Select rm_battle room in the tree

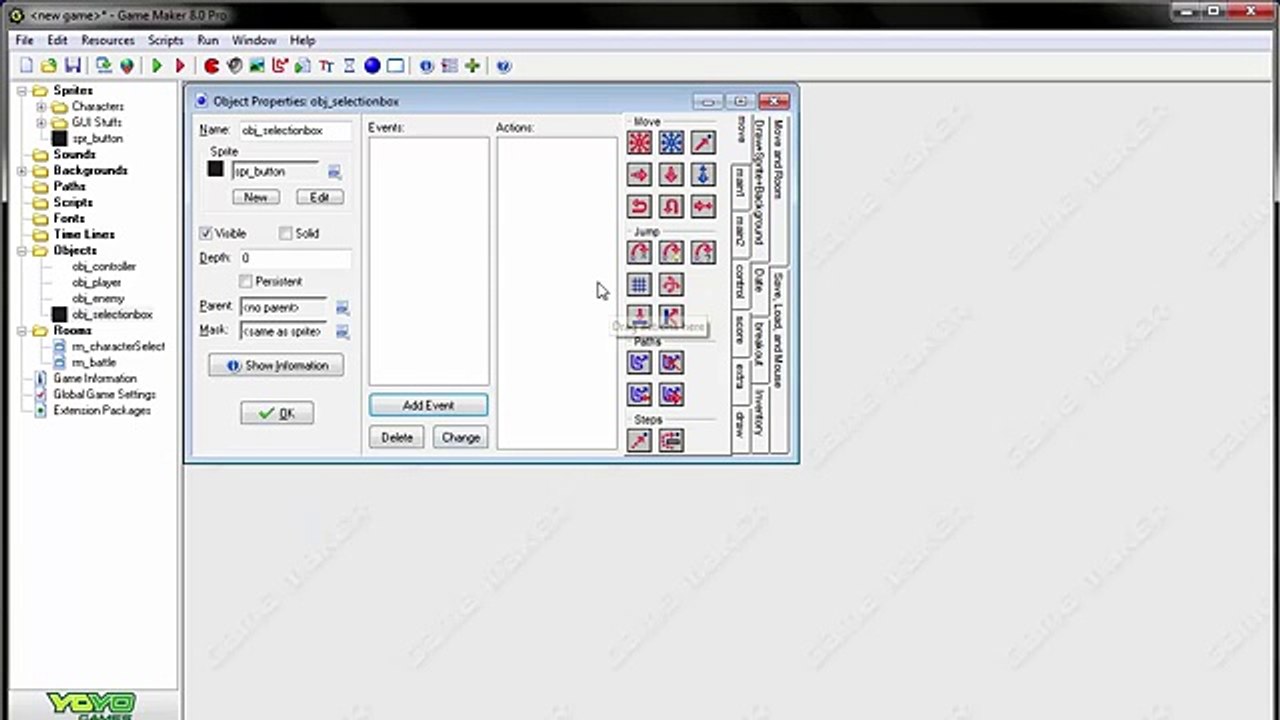[94, 363]
